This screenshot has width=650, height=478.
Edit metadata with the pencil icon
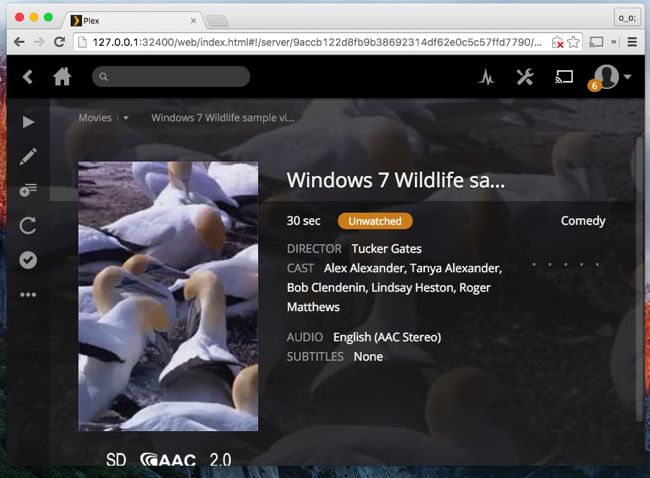pos(28,156)
